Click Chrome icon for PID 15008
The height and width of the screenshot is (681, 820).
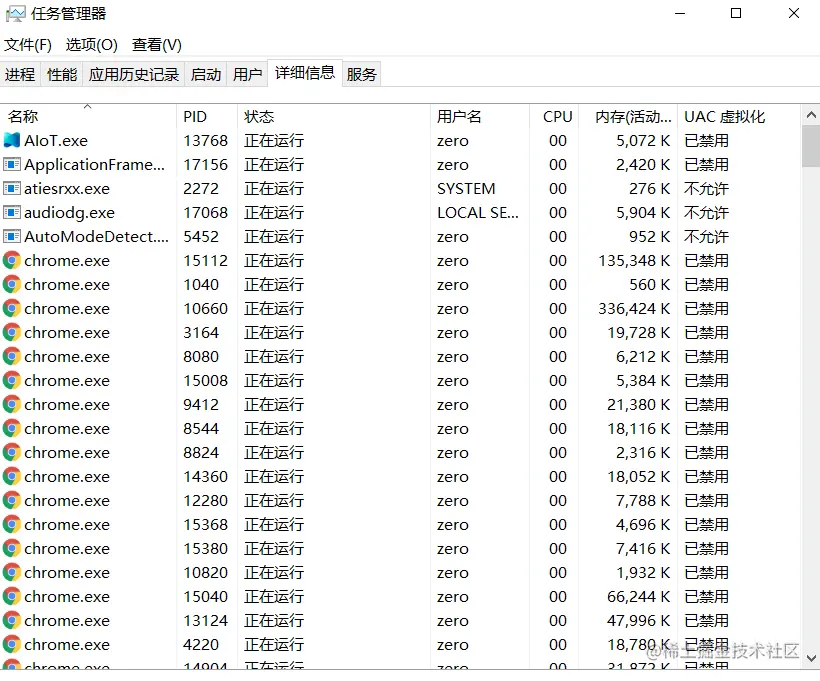coord(12,380)
